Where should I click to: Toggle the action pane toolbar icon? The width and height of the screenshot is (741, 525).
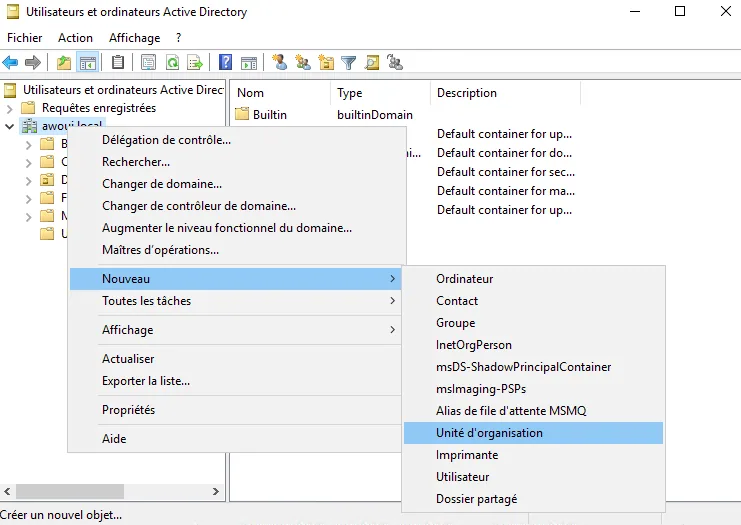point(249,62)
